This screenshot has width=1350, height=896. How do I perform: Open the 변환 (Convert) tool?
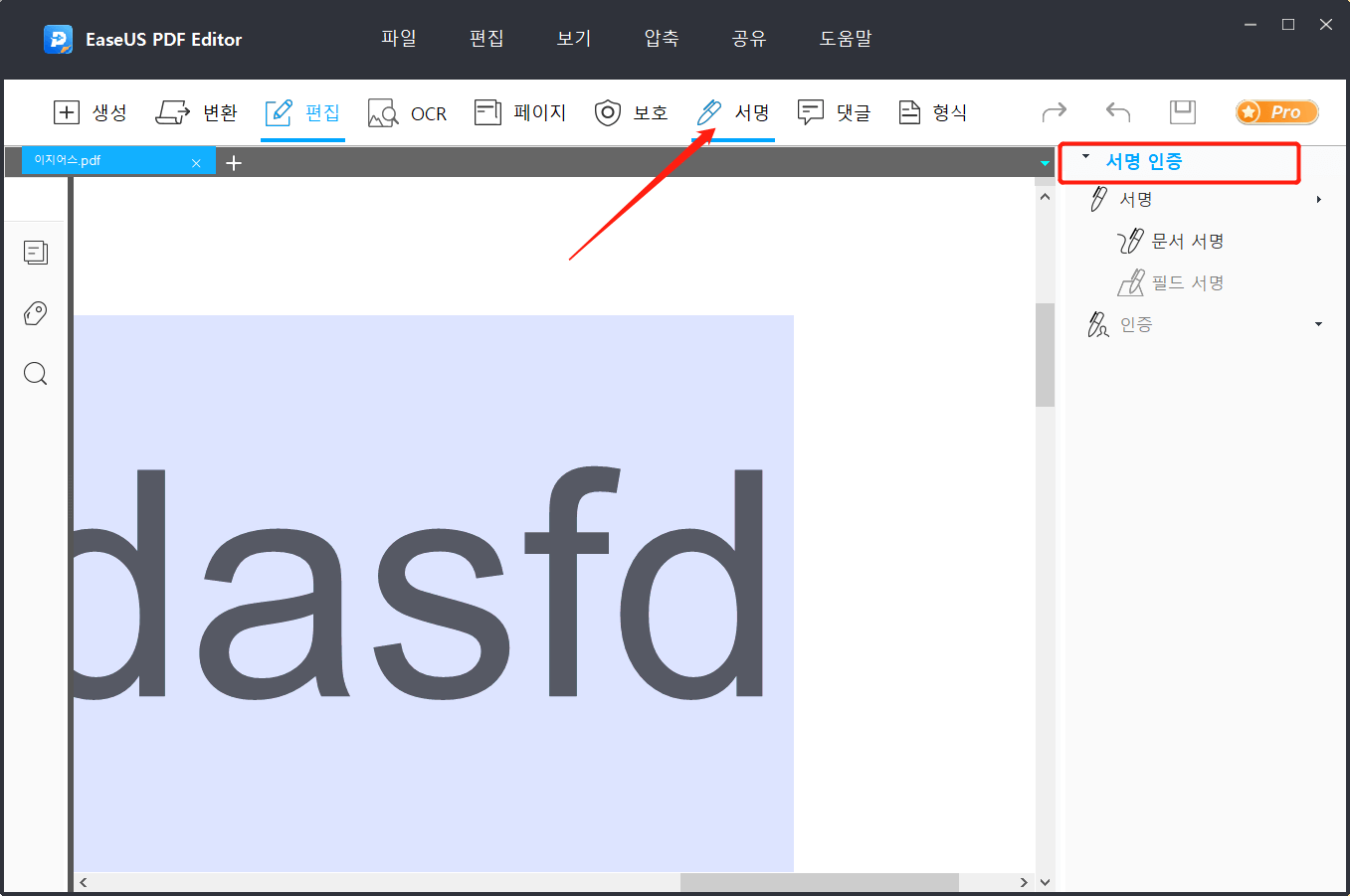point(197,112)
